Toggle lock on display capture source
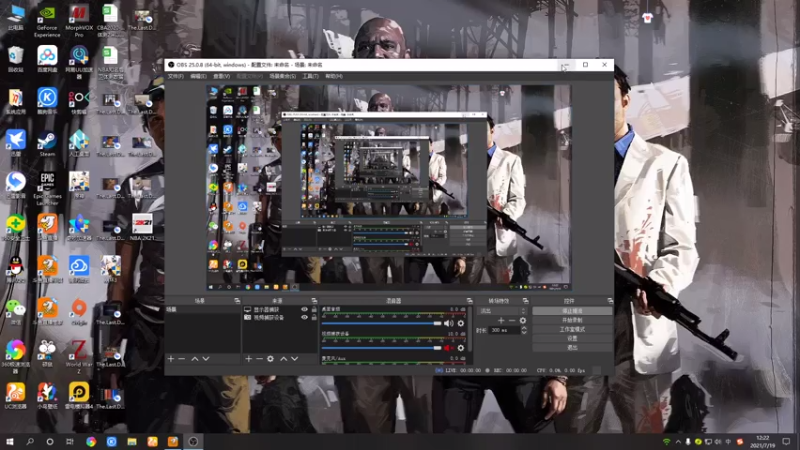This screenshot has height=450, width=800. tap(314, 310)
